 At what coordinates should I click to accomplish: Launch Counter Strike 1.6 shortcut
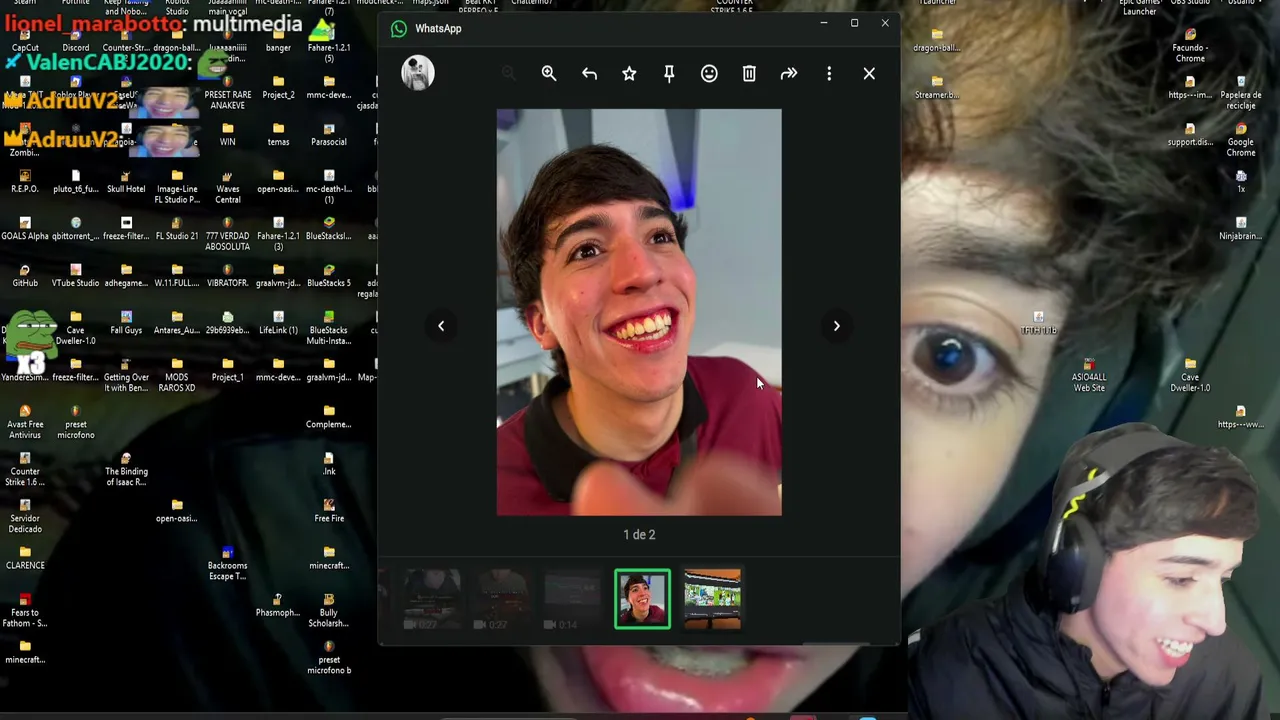pyautogui.click(x=25, y=468)
